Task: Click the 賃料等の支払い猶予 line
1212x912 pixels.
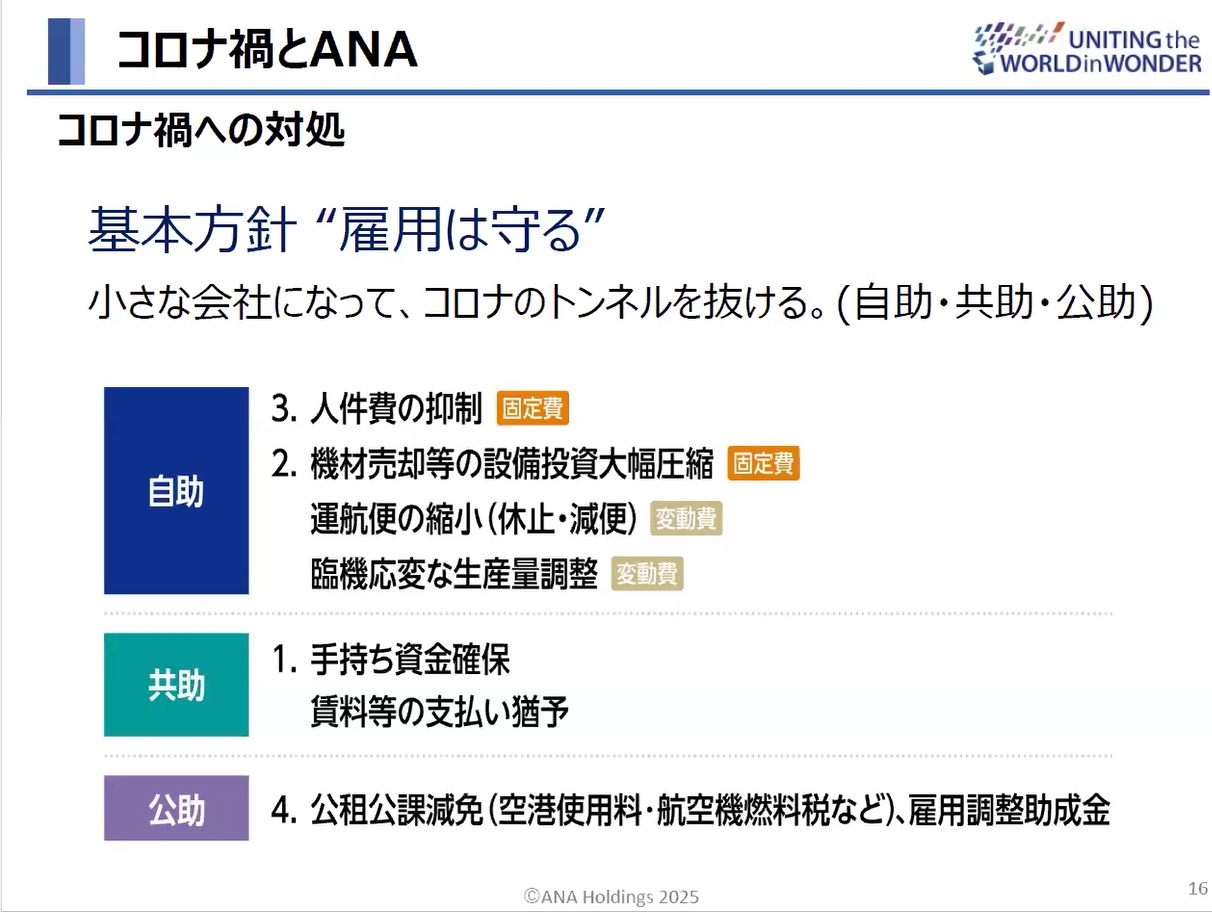Action: tap(440, 713)
